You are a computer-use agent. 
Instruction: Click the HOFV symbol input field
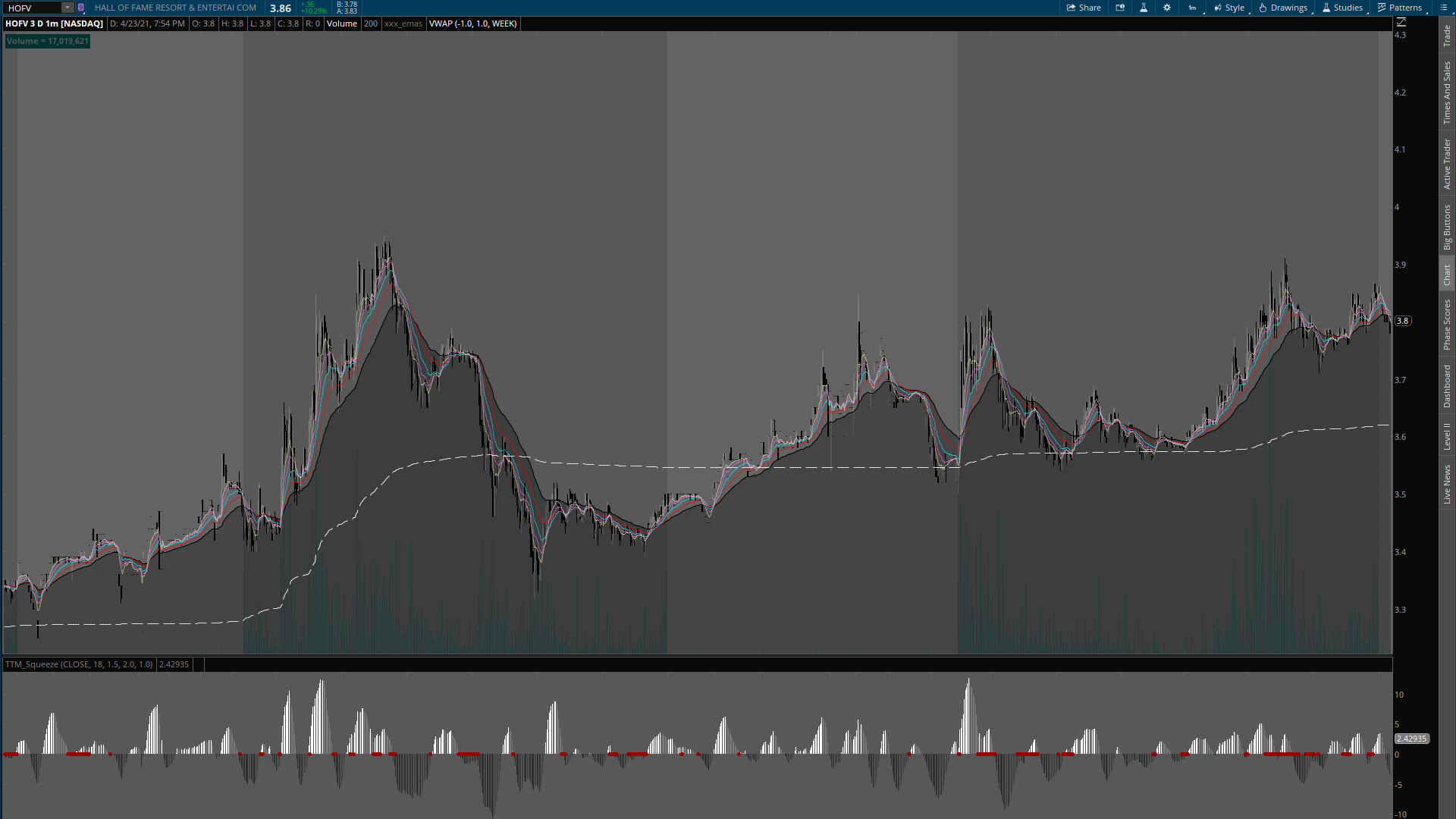pyautogui.click(x=32, y=8)
